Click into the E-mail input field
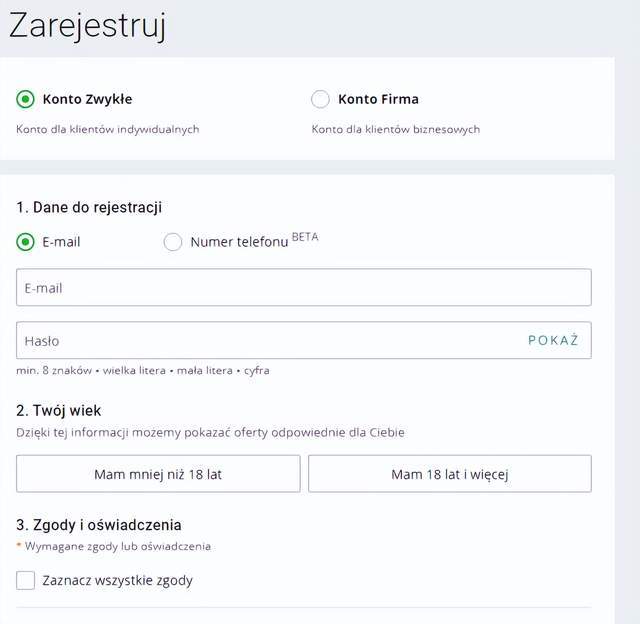Viewport: 640px width, 624px height. 303,288
